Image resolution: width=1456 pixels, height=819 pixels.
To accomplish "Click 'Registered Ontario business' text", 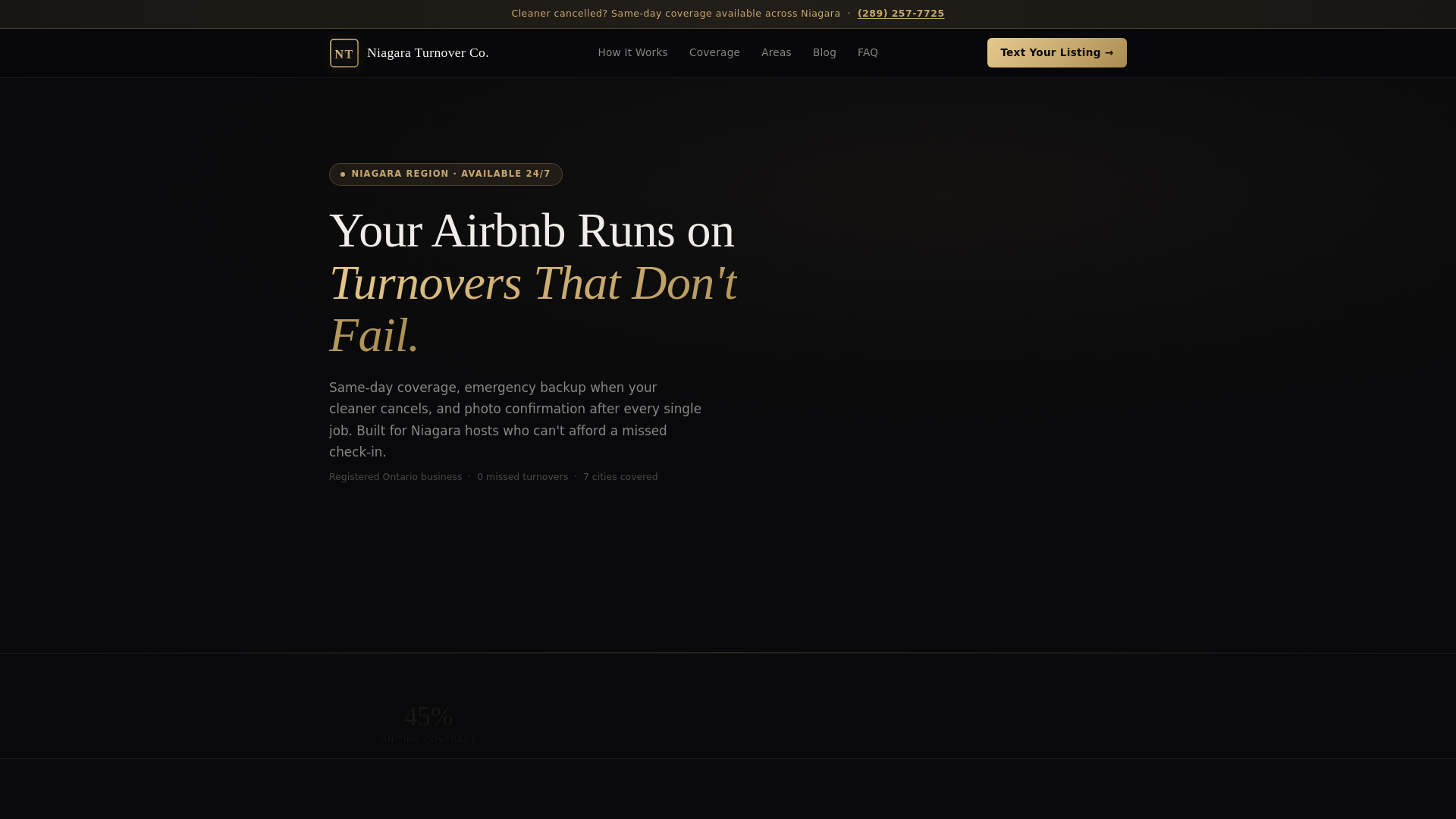I will tap(395, 477).
